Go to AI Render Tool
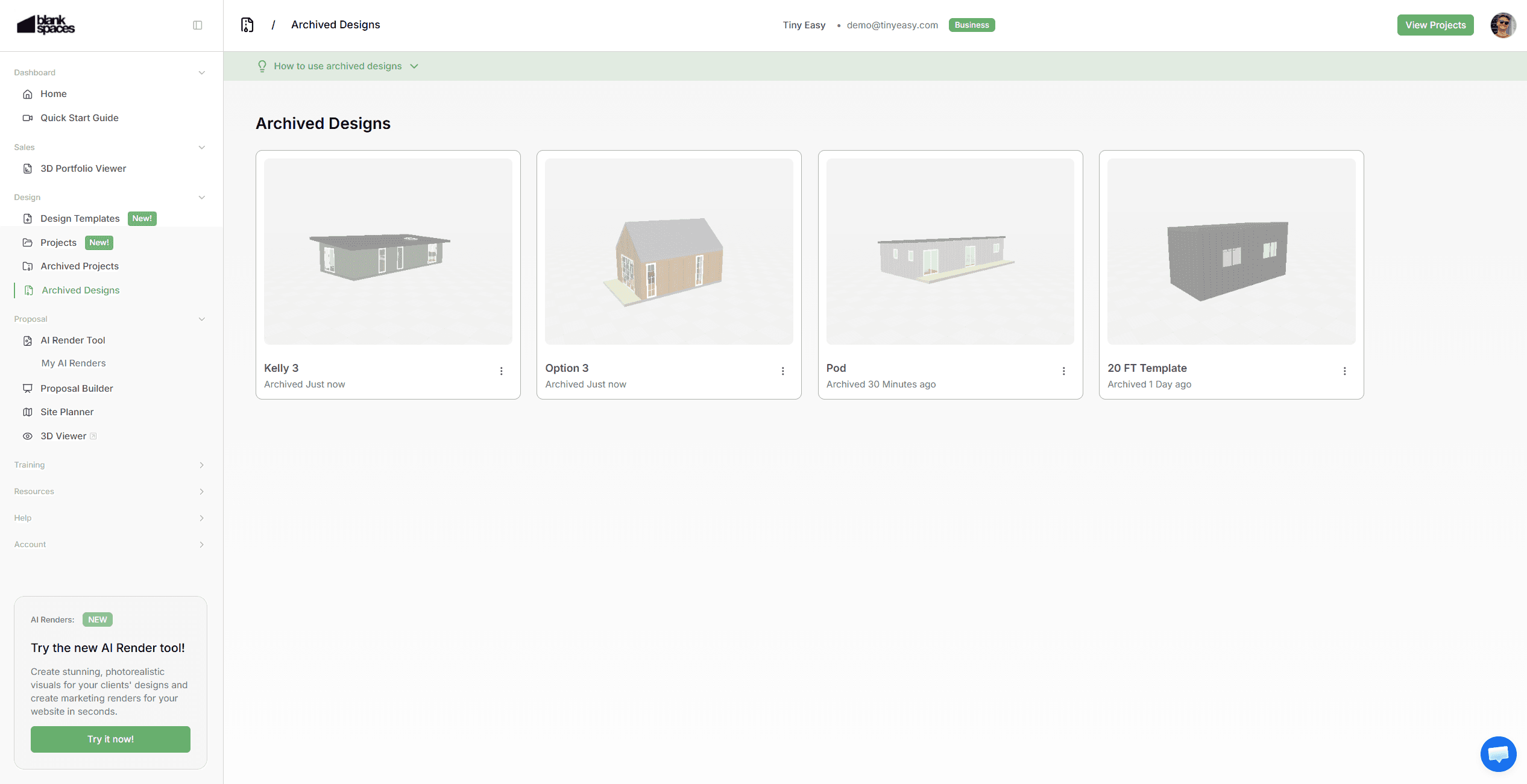 (72, 340)
